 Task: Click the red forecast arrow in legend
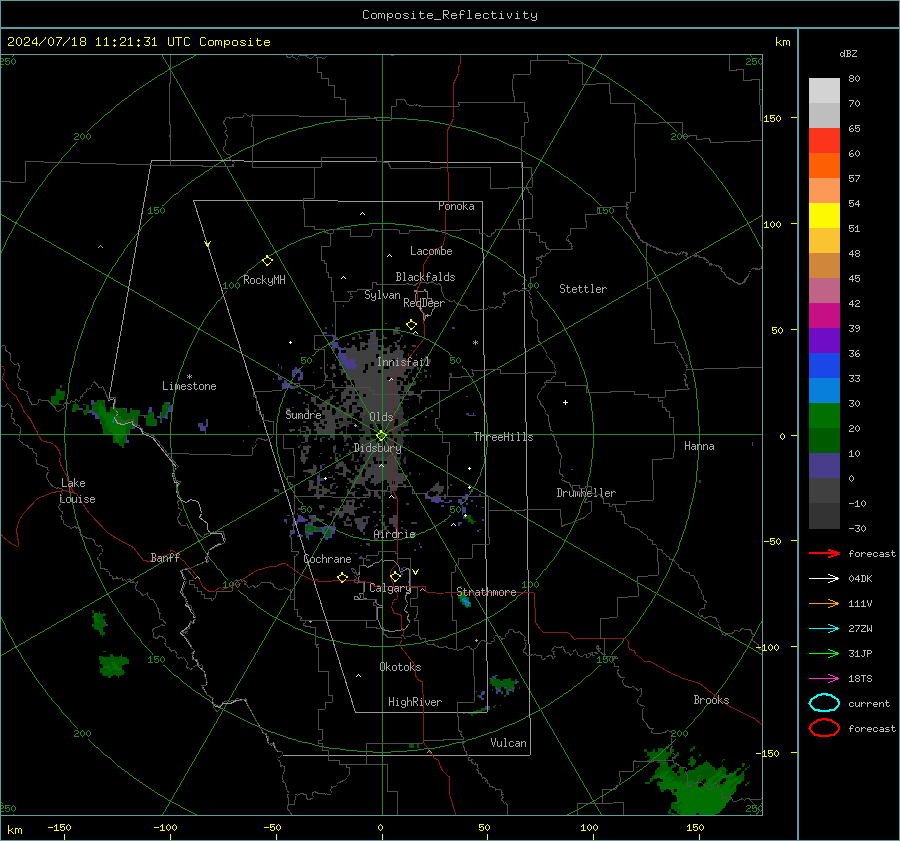(824, 553)
